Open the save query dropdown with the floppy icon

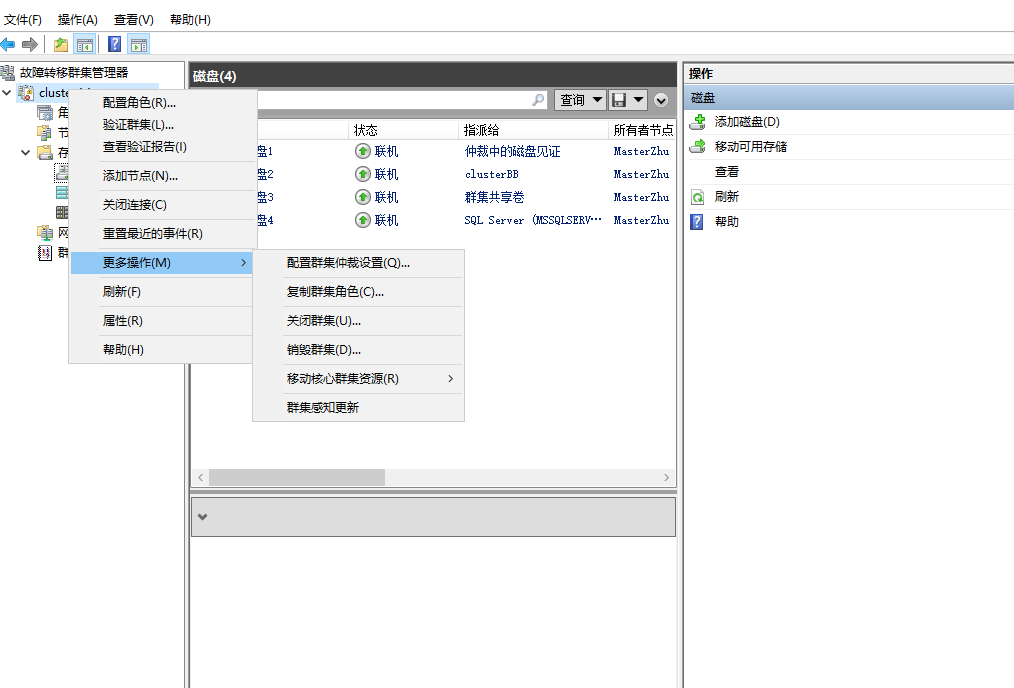pyautogui.click(x=627, y=100)
